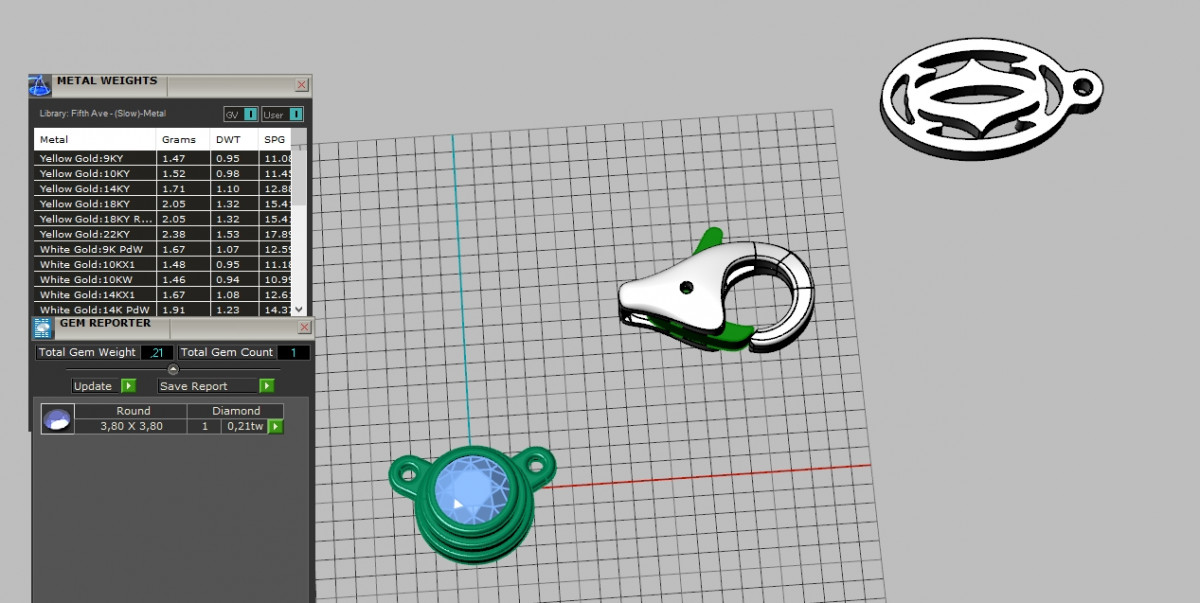Click the Gem Reporter panel icon

[x=43, y=329]
